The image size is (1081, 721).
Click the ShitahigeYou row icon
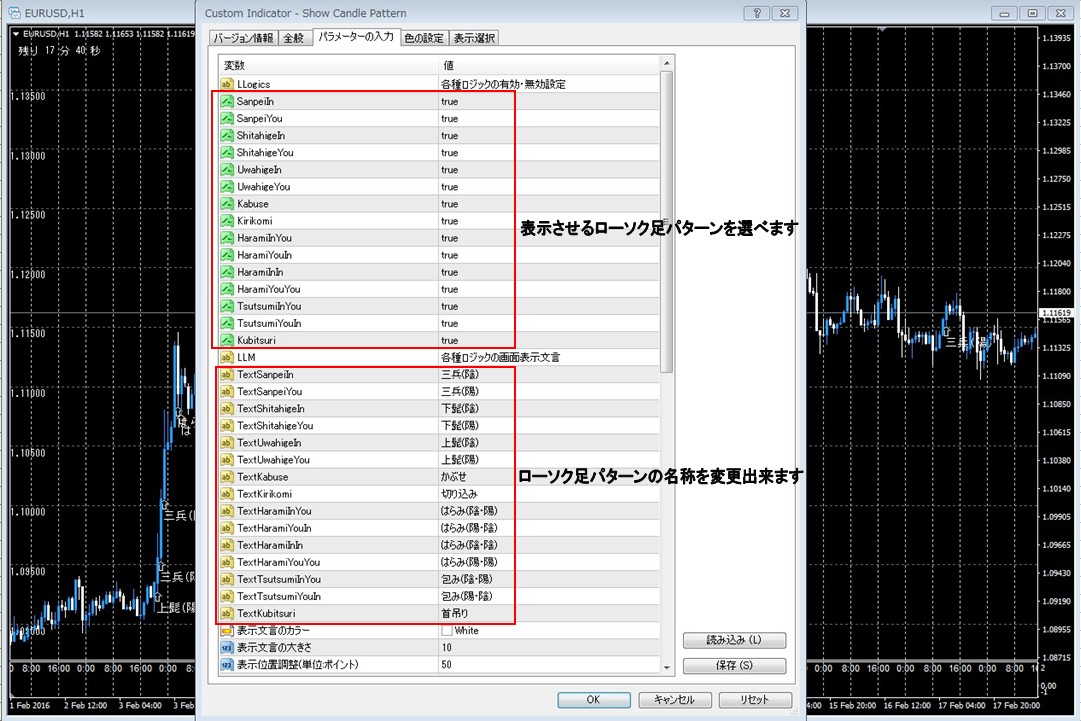click(227, 152)
